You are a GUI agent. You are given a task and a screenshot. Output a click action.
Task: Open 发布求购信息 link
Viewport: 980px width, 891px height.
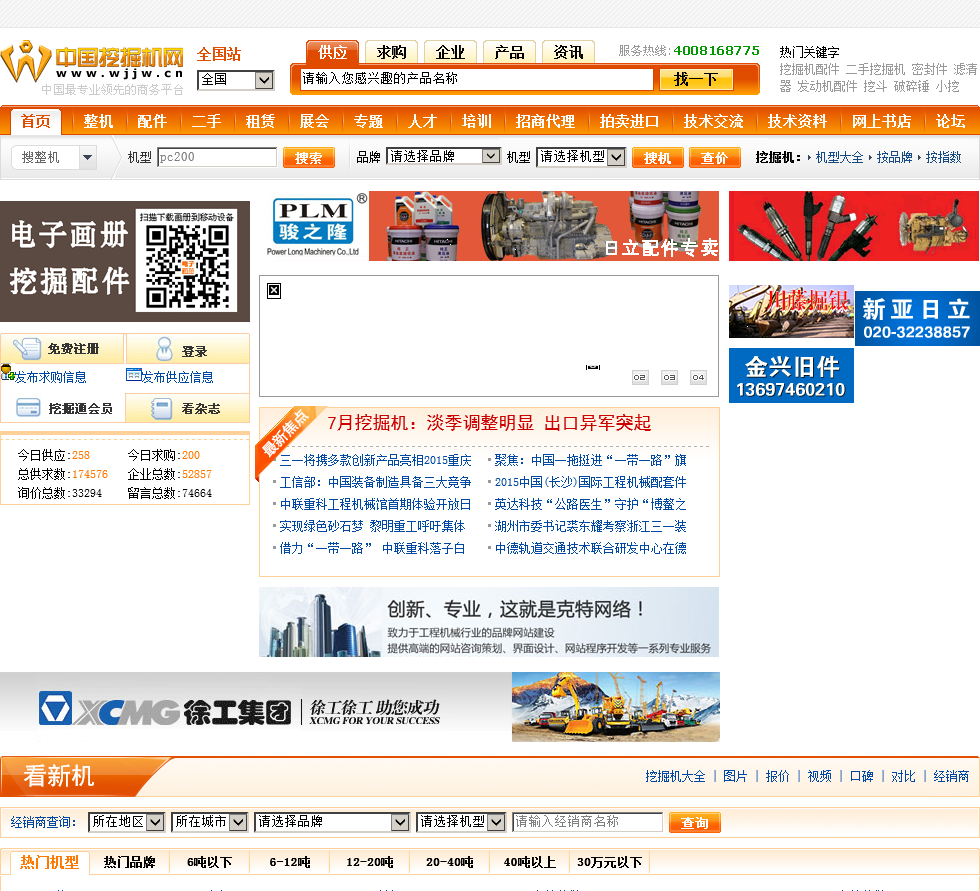[x=51, y=377]
